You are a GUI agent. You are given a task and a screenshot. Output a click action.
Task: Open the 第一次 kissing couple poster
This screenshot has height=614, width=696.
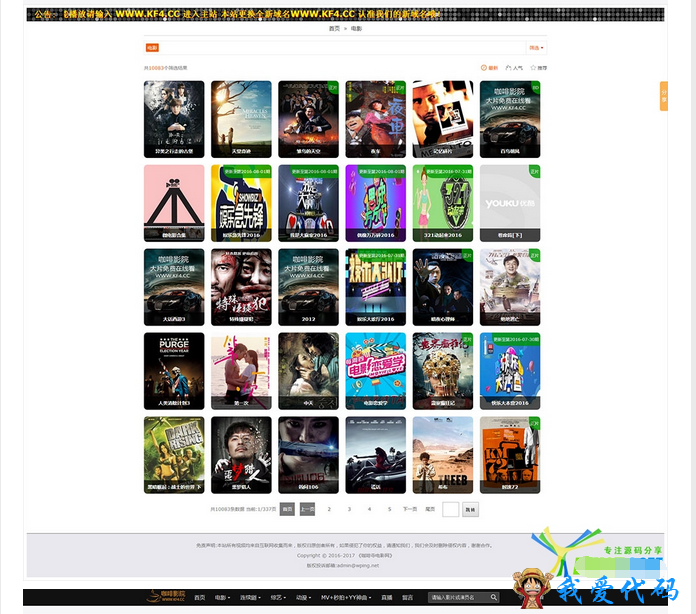click(x=241, y=371)
